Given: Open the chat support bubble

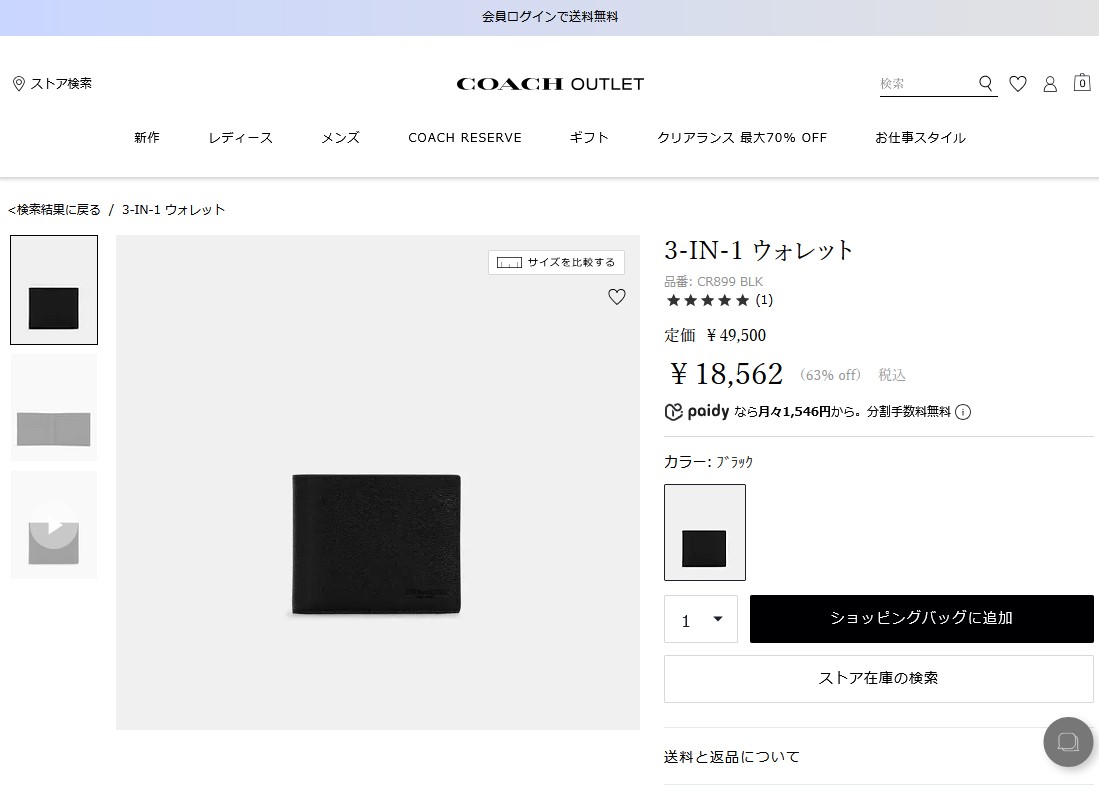Looking at the screenshot, I should click(x=1068, y=742).
